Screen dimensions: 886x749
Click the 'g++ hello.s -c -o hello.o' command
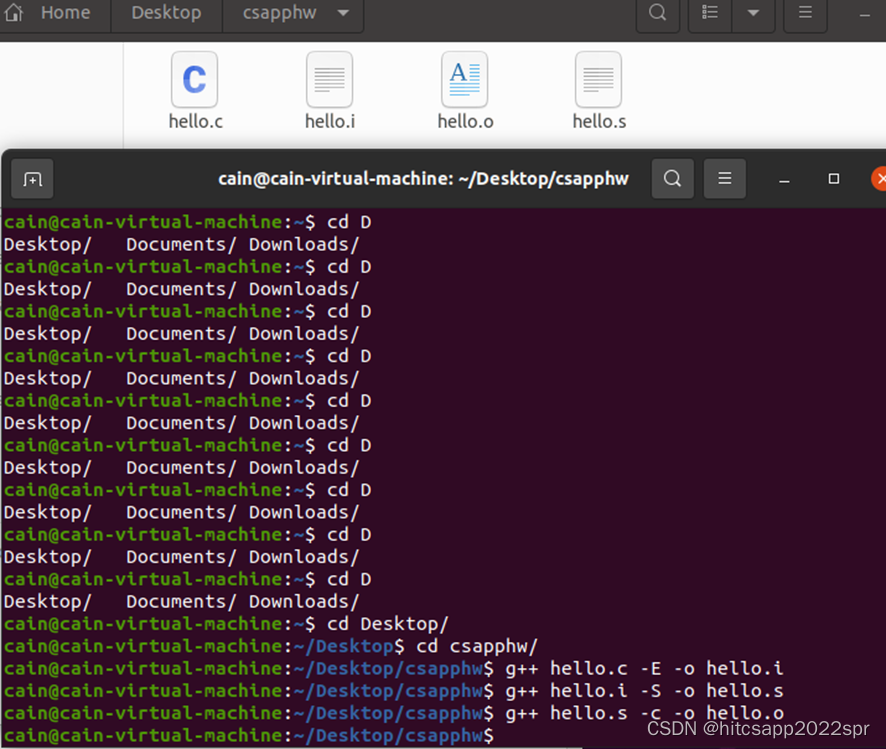[x=644, y=713]
